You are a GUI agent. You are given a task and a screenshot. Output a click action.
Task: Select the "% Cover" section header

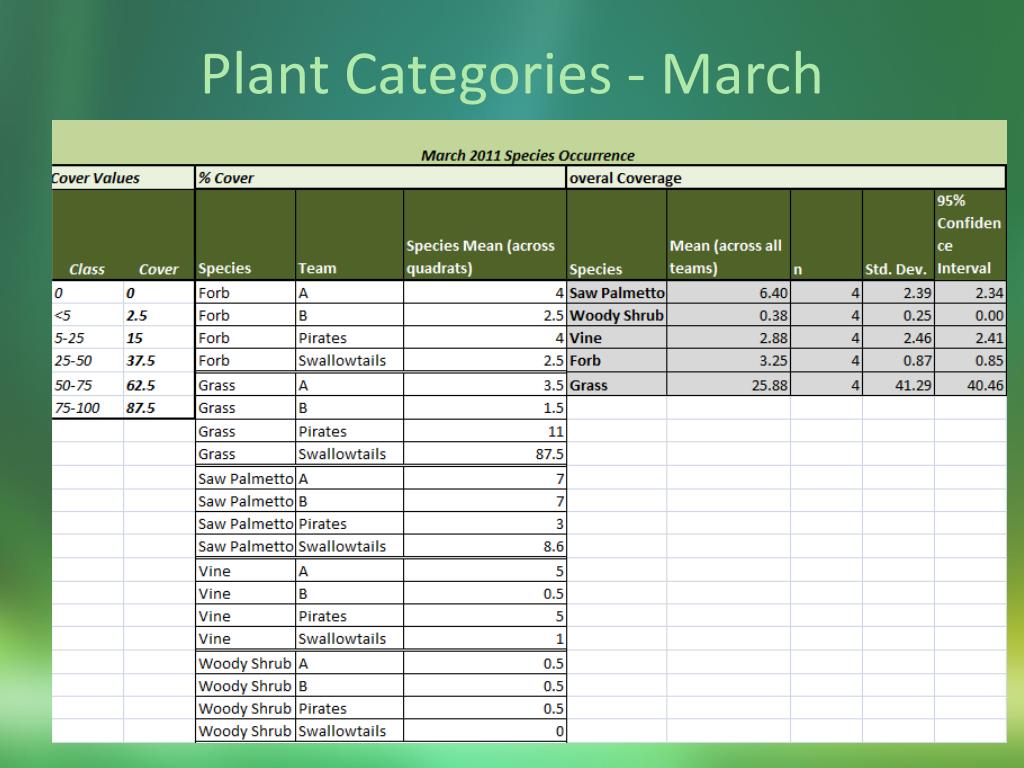click(x=226, y=178)
